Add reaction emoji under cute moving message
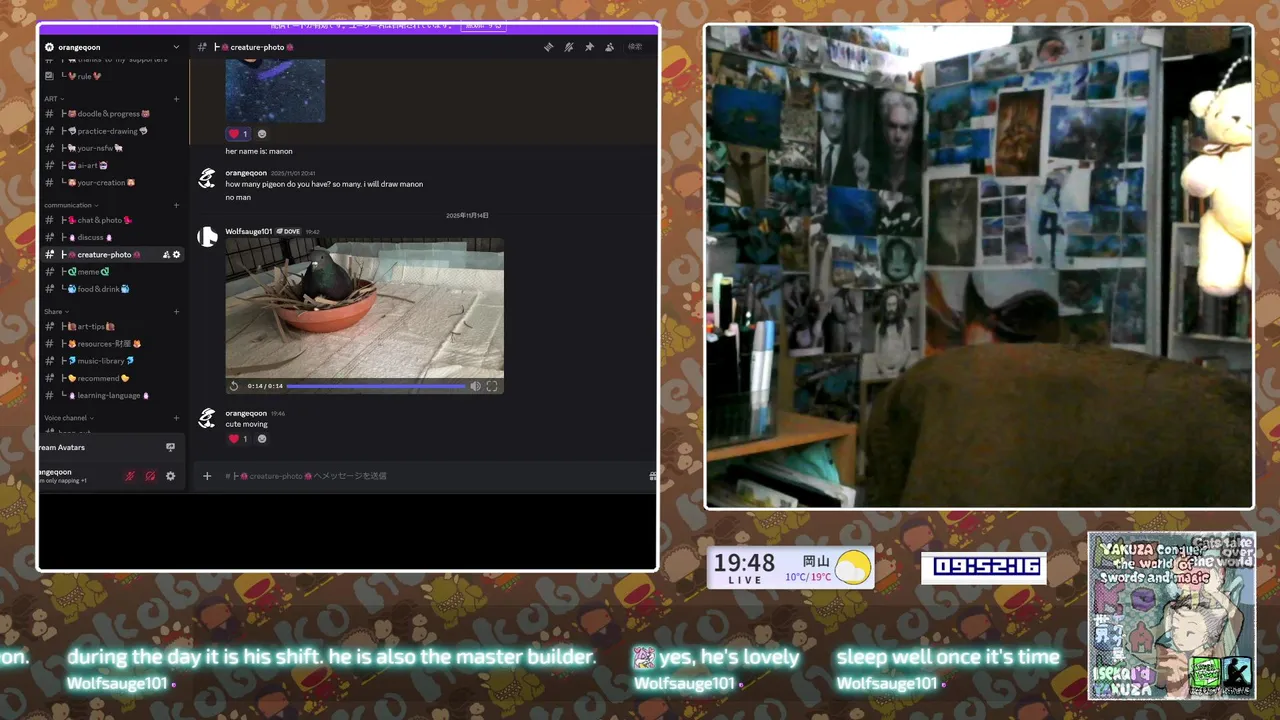This screenshot has height=720, width=1280. pos(262,439)
